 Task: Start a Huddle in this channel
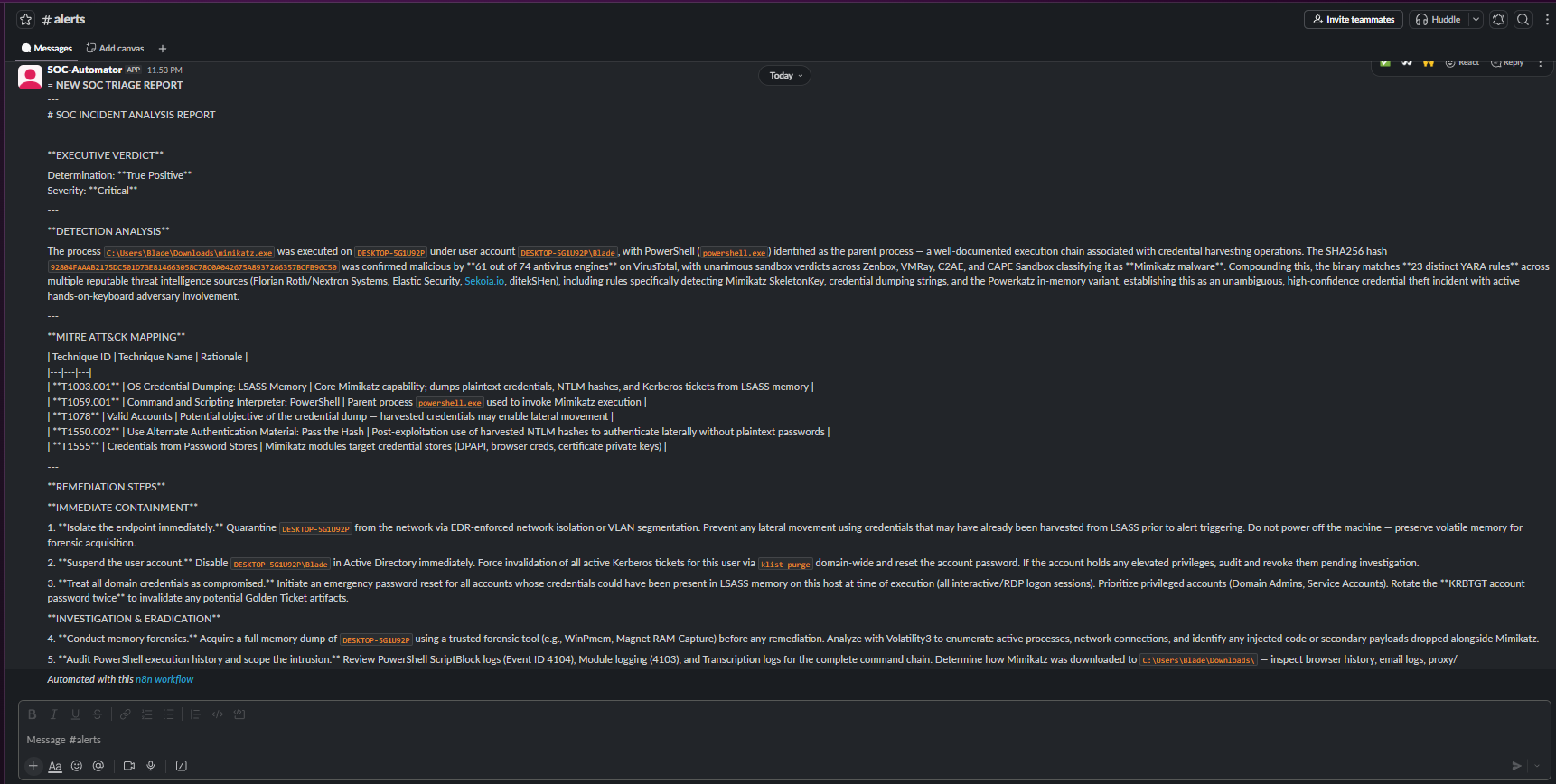click(x=1439, y=19)
